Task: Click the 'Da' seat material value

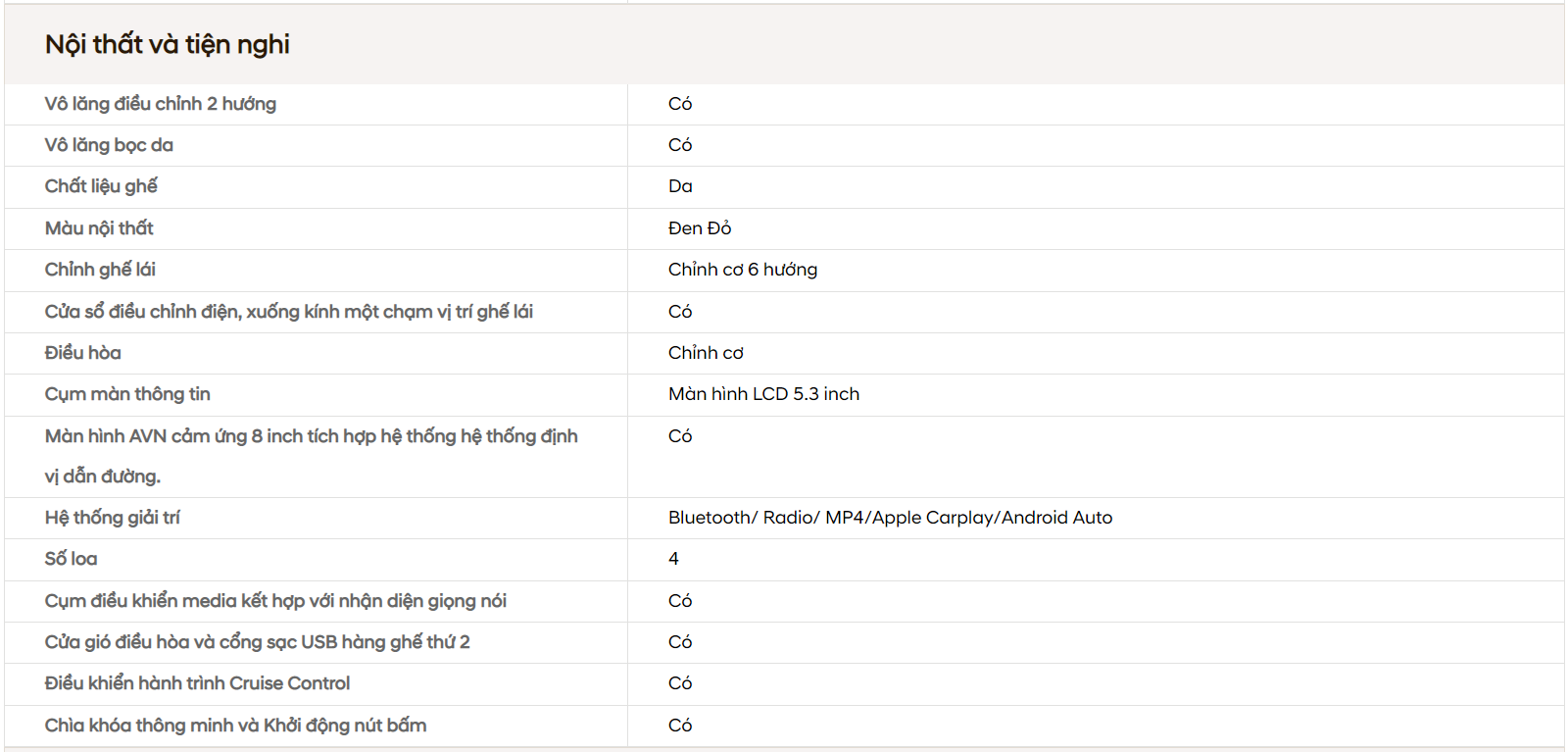Action: click(680, 186)
